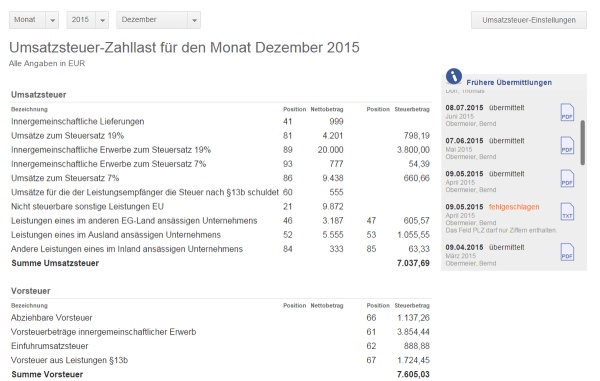Click the error message about Feld PLZ

coord(501,231)
